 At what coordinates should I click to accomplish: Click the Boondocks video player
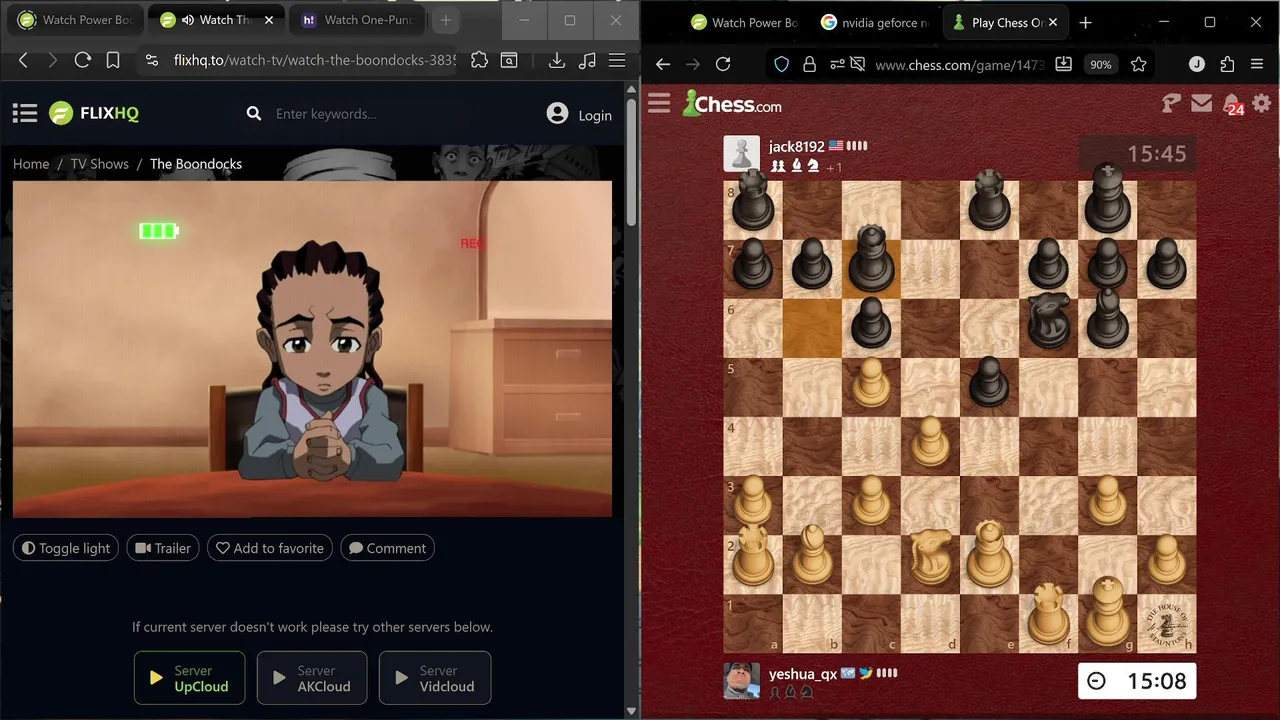tap(312, 348)
